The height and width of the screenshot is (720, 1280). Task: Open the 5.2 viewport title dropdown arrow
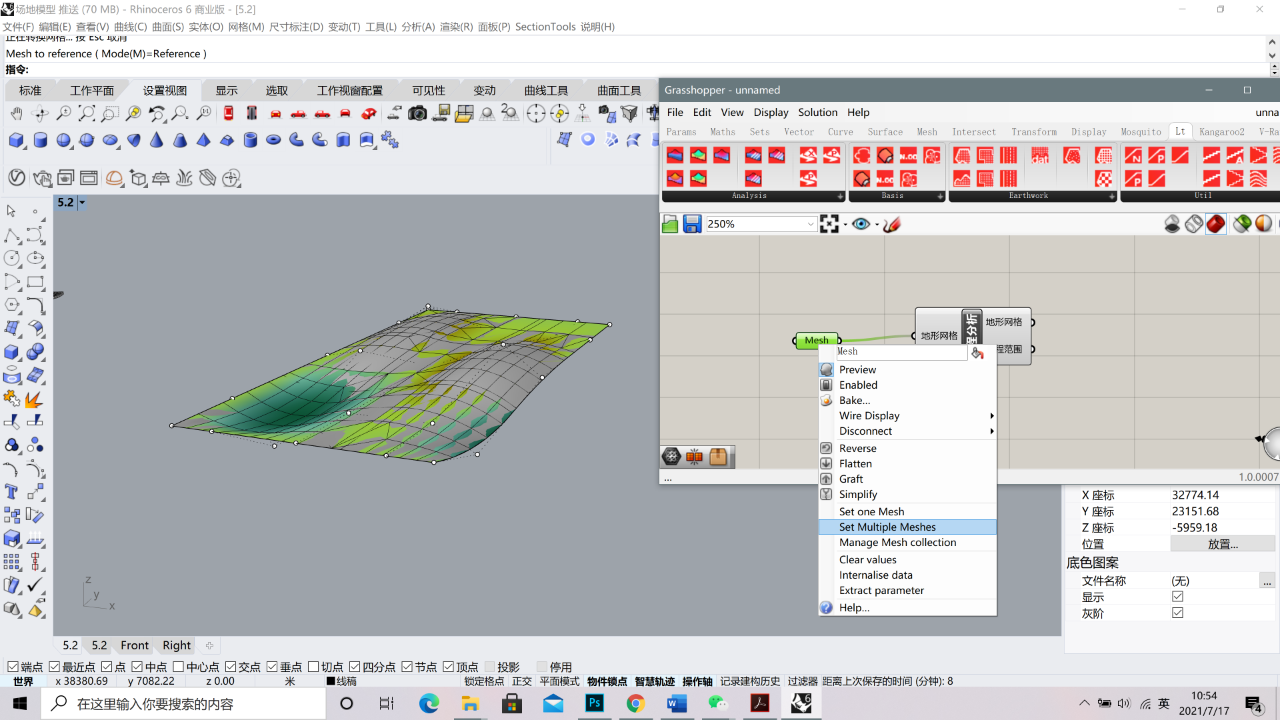pos(82,202)
